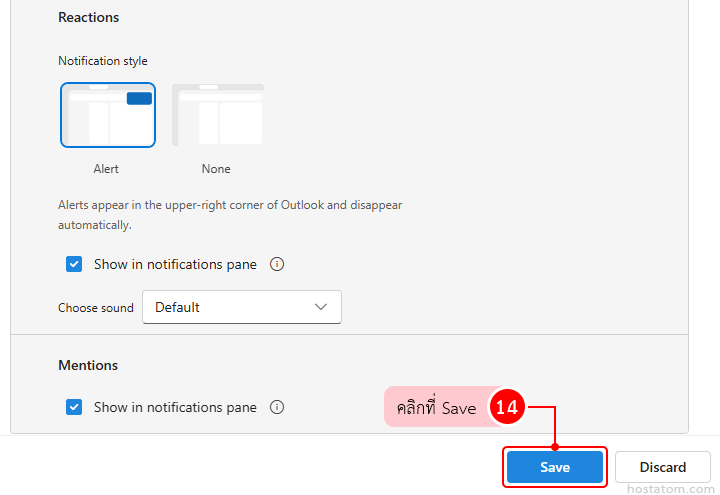Image resolution: width=720 pixels, height=495 pixels.
Task: Click the Notification style label
Action: [103, 61]
